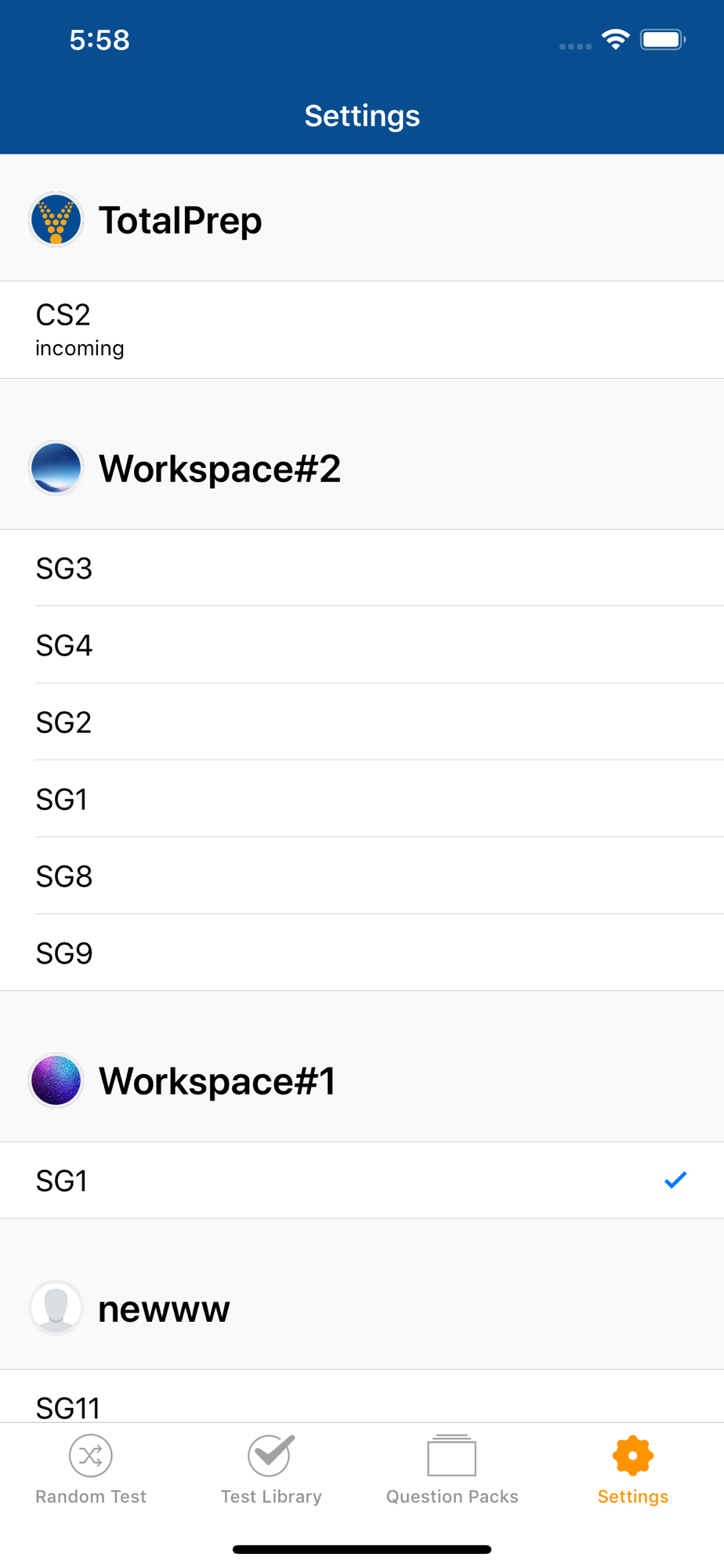The width and height of the screenshot is (724, 1568).
Task: Open Random Test shuffle icon
Action: [91, 1455]
